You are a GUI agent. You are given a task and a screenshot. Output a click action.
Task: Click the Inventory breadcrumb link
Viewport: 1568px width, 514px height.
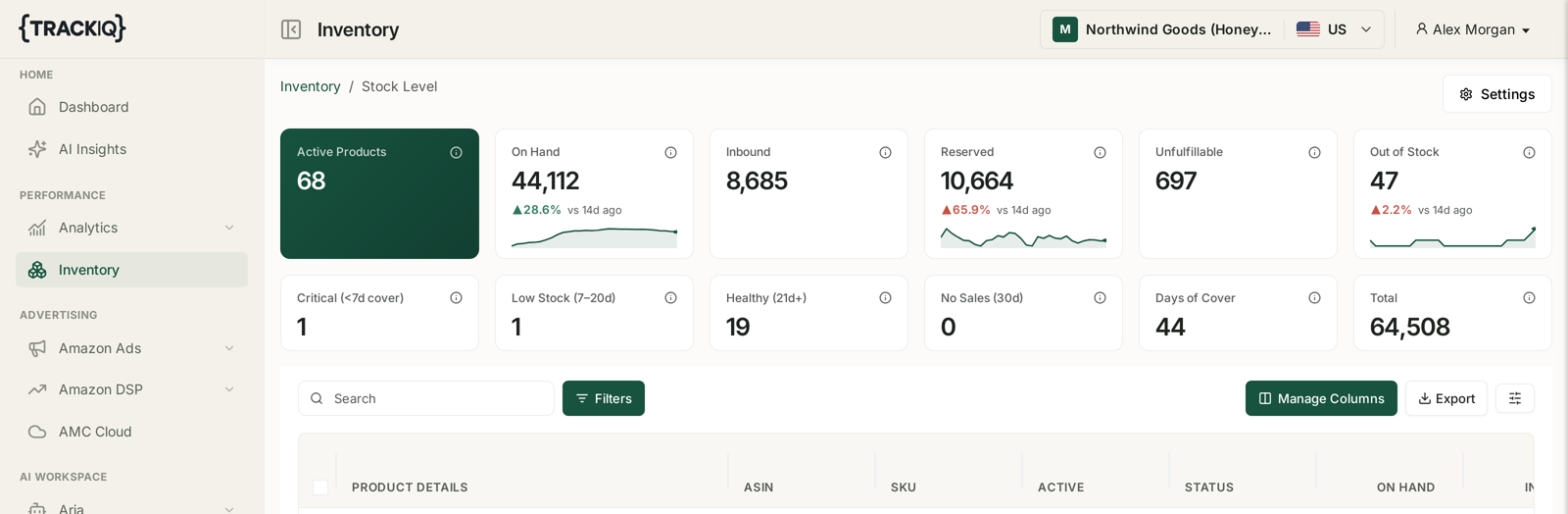(x=311, y=86)
